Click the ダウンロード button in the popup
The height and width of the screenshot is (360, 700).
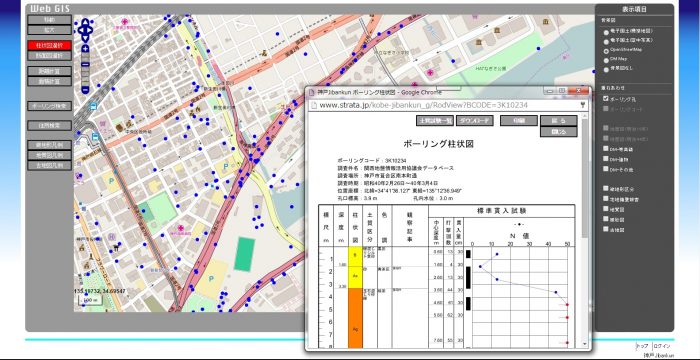tap(475, 121)
